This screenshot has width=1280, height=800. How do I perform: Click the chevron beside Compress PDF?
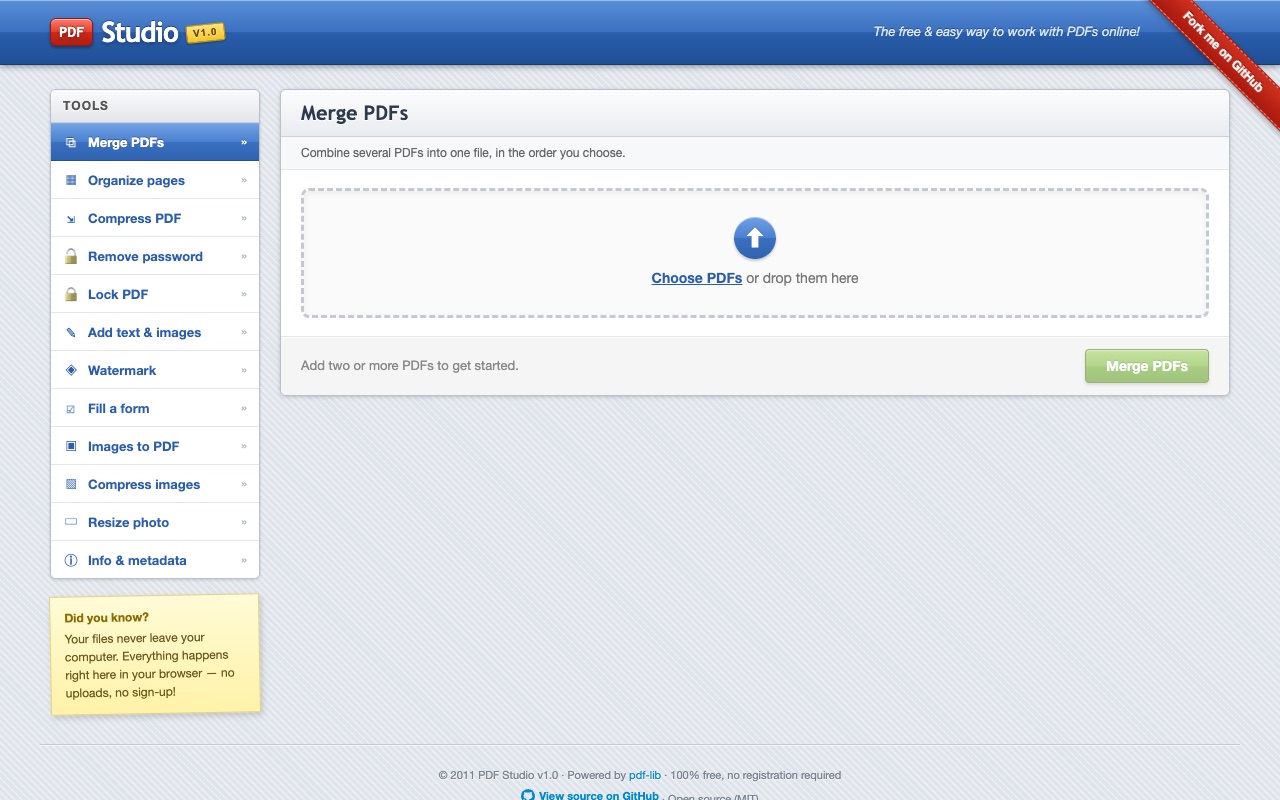click(243, 218)
